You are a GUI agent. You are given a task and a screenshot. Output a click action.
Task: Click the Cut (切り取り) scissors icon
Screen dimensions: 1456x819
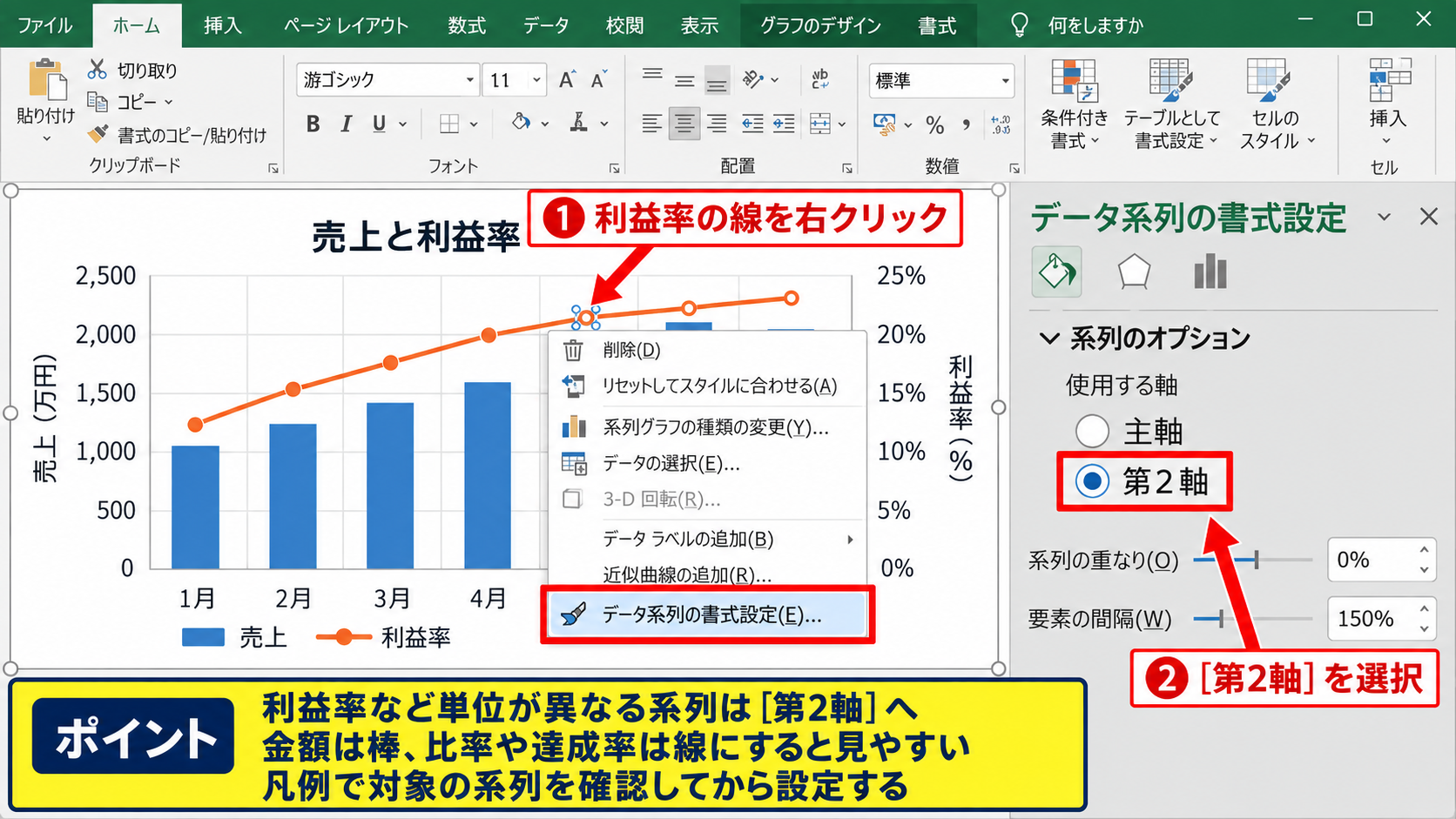(x=98, y=70)
